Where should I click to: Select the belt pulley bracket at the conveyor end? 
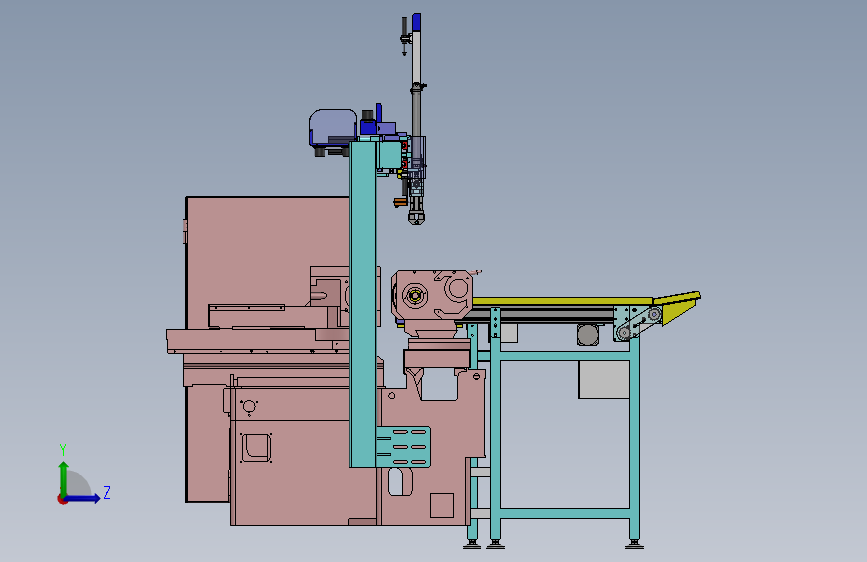(x=636, y=323)
